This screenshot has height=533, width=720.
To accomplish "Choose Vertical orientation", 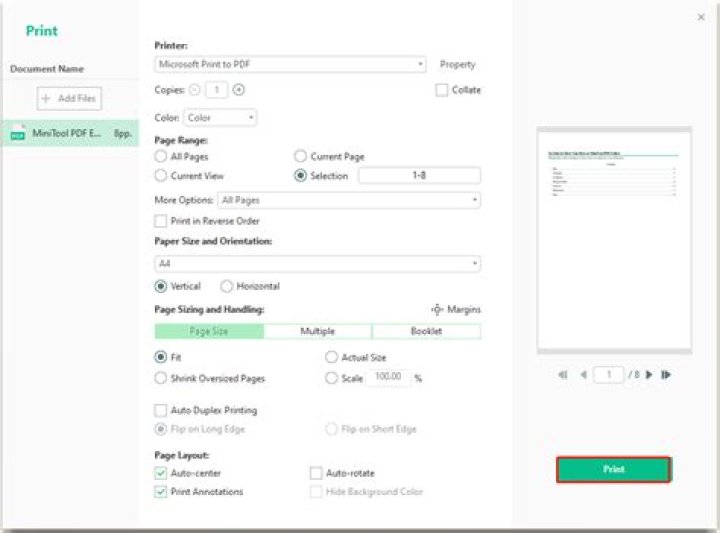I will tap(160, 286).
